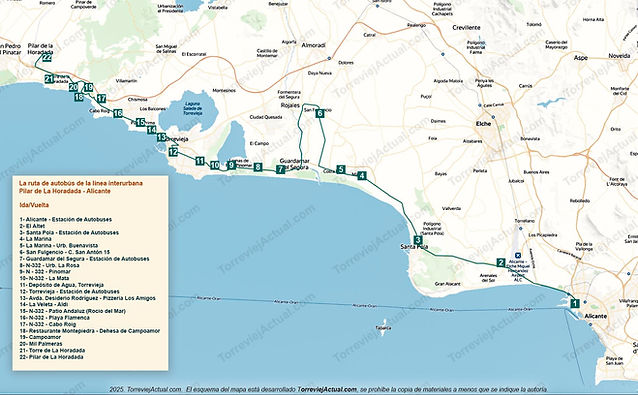Click the 'Rojales' town label
Viewport: 638px width, 395px height.
[290, 105]
